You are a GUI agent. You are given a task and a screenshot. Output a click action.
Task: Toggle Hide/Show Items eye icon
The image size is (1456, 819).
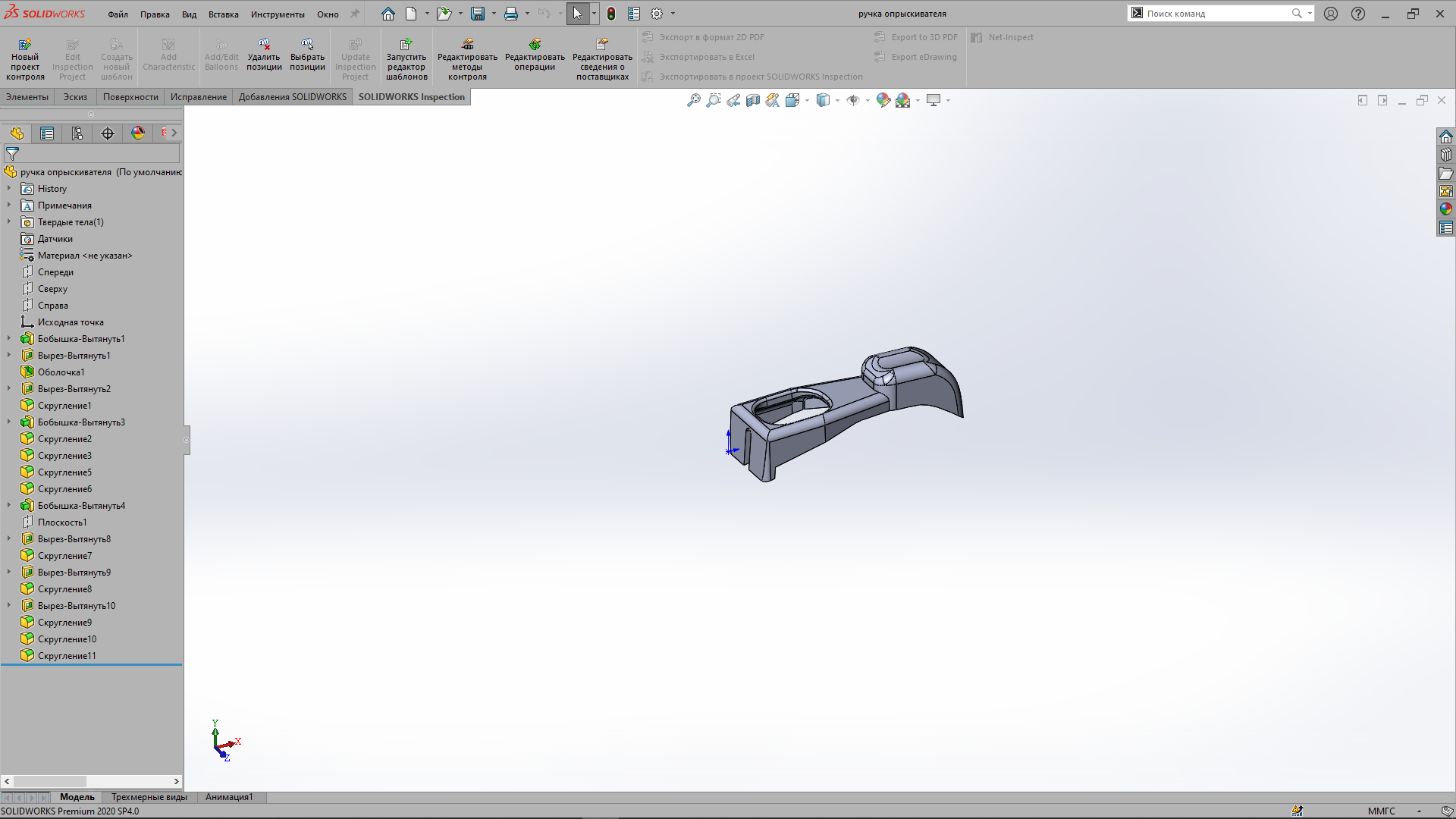pos(852,100)
